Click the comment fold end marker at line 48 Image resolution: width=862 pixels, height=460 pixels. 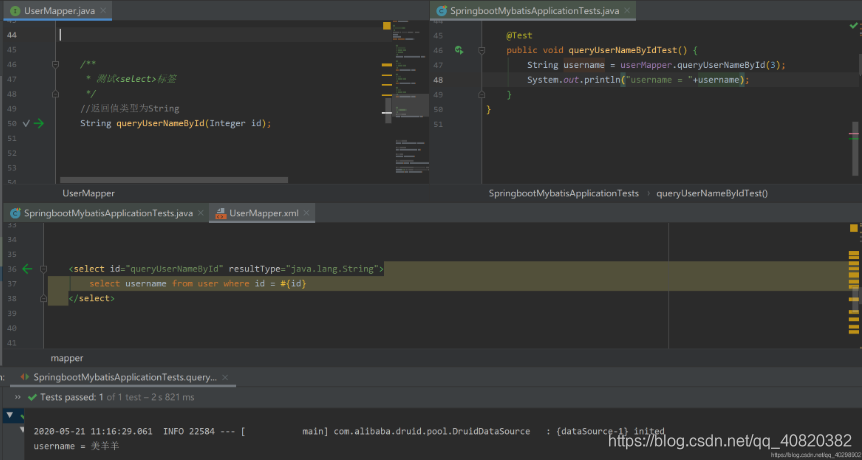click(55, 94)
